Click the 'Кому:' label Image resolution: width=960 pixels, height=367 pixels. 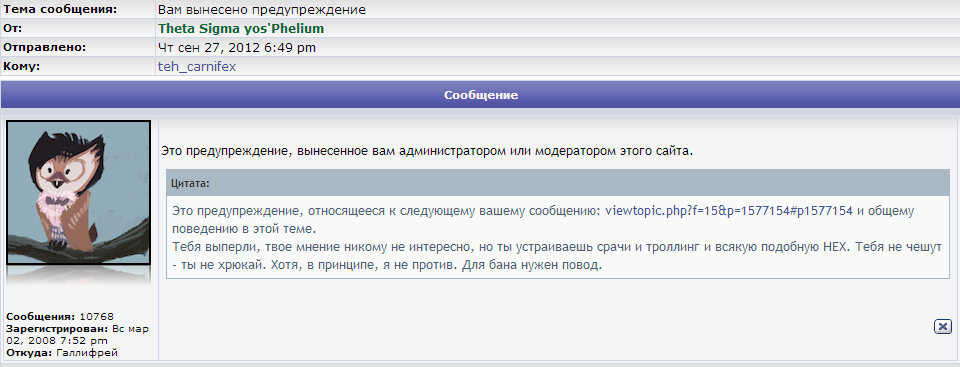click(21, 66)
